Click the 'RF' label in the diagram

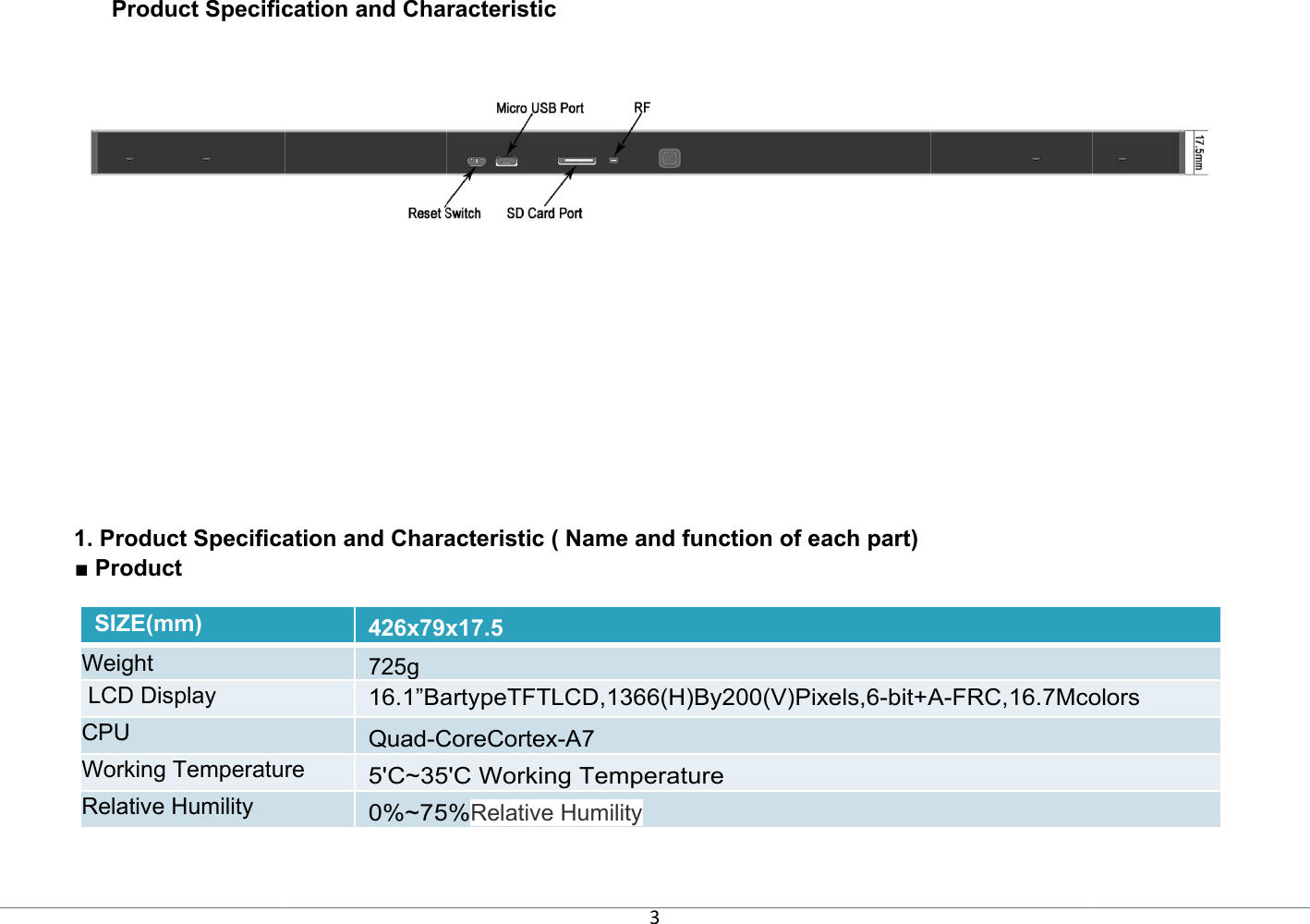coord(642,108)
